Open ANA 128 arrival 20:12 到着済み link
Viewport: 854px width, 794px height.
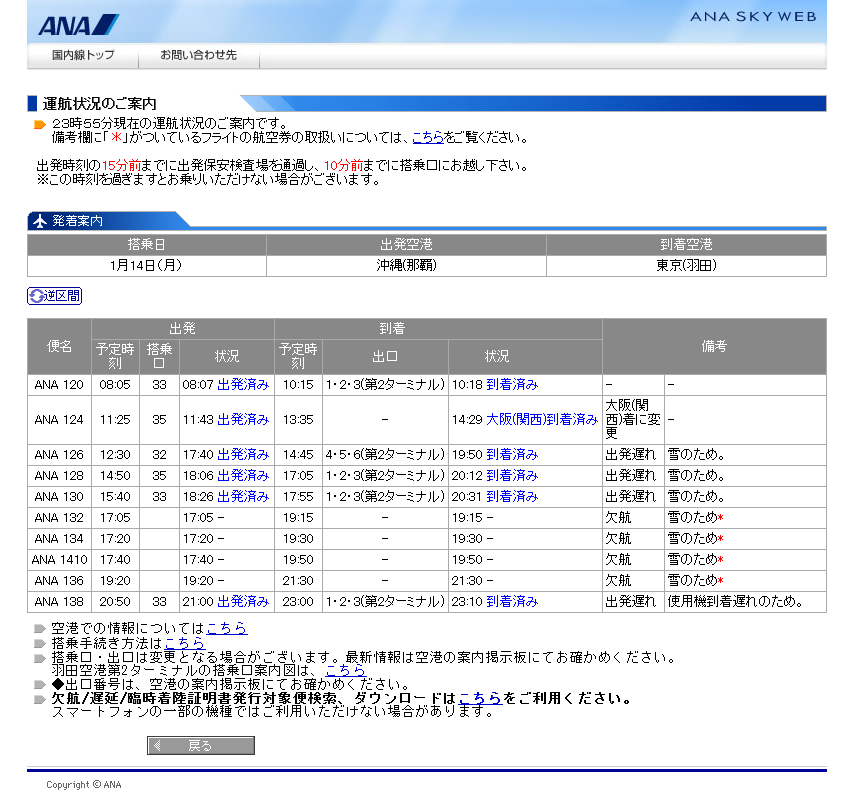pyautogui.click(x=512, y=475)
